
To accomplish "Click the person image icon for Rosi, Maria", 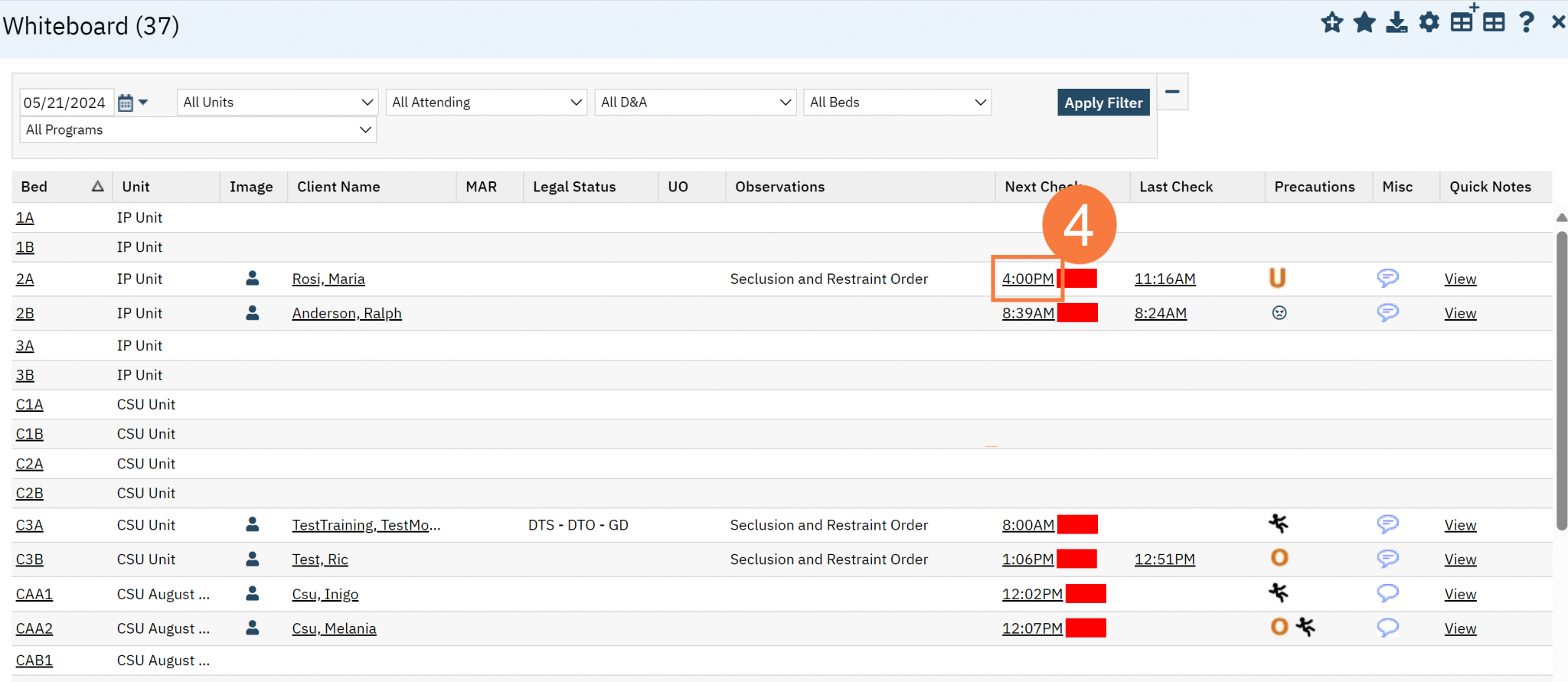I will point(252,279).
